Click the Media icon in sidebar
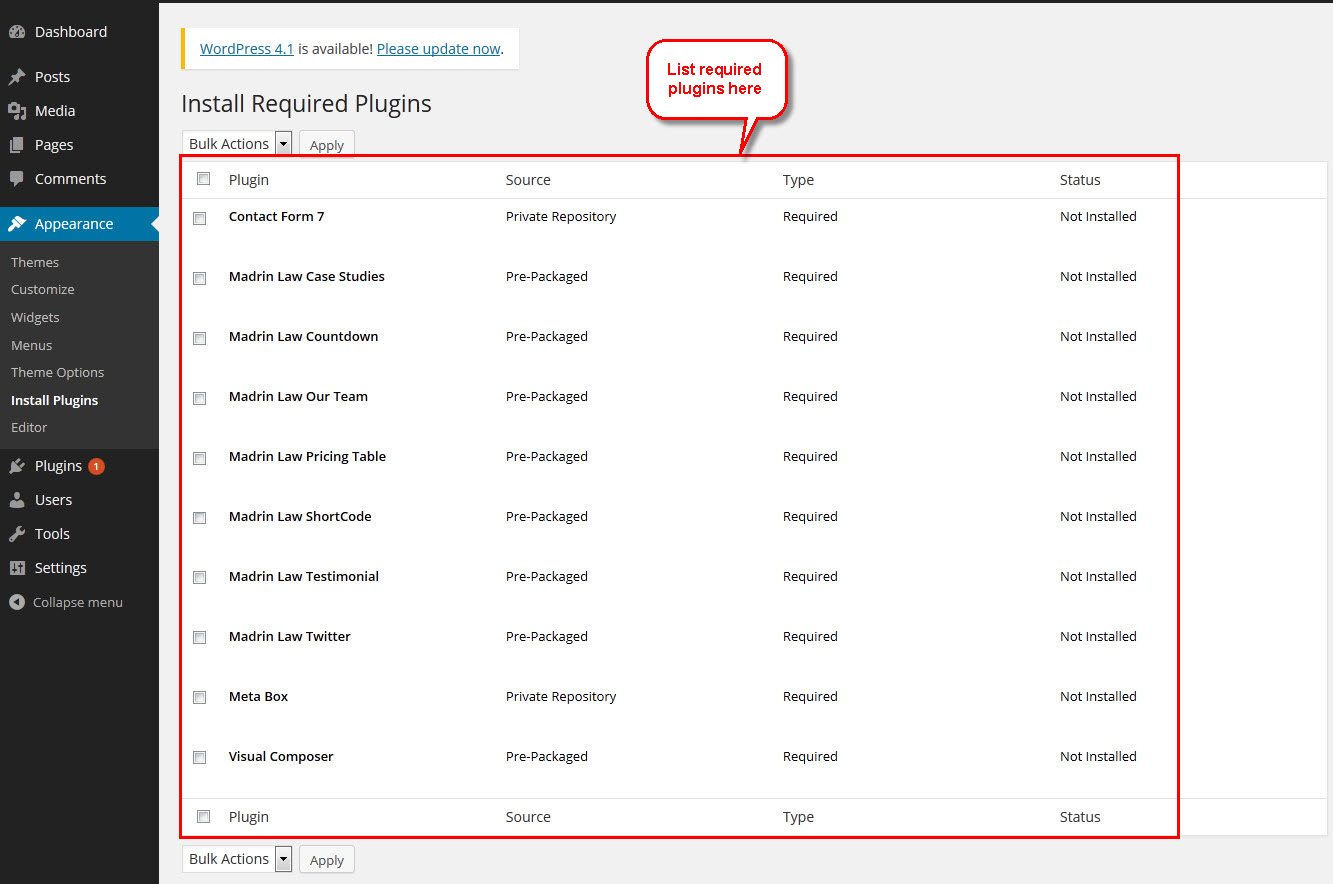Viewport: 1333px width, 884px height. pos(17,111)
